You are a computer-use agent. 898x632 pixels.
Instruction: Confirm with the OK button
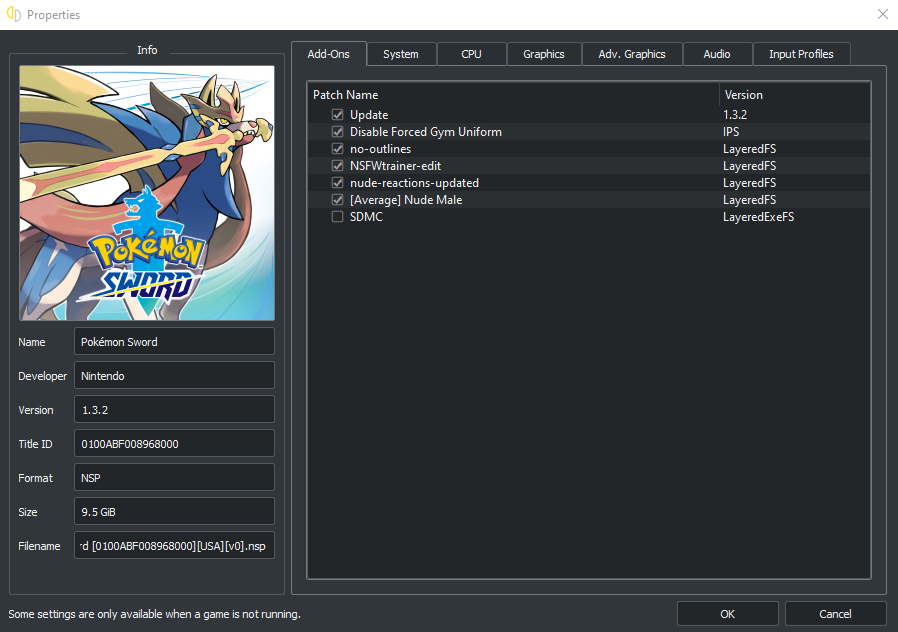(x=727, y=614)
